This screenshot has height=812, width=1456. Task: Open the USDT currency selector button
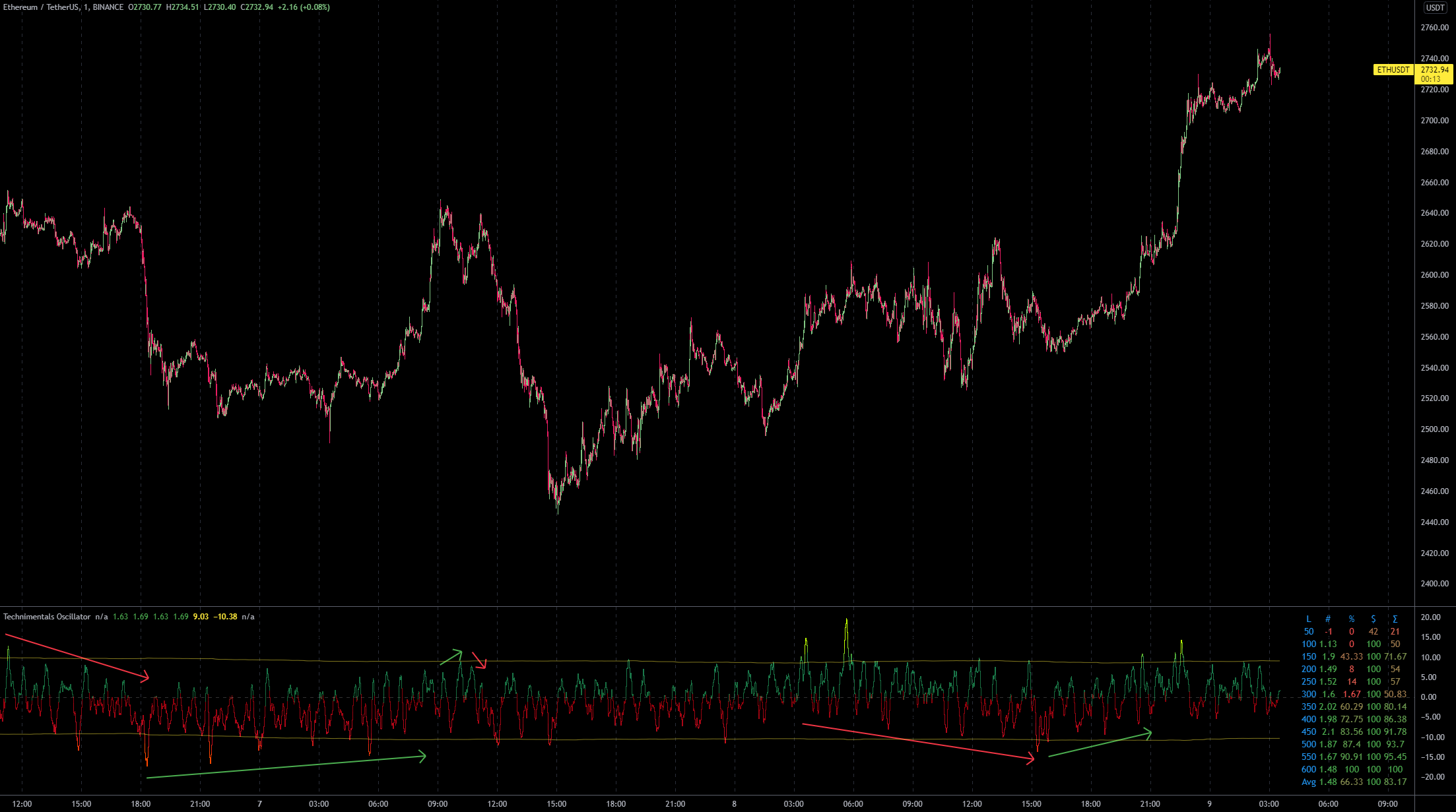point(1435,8)
